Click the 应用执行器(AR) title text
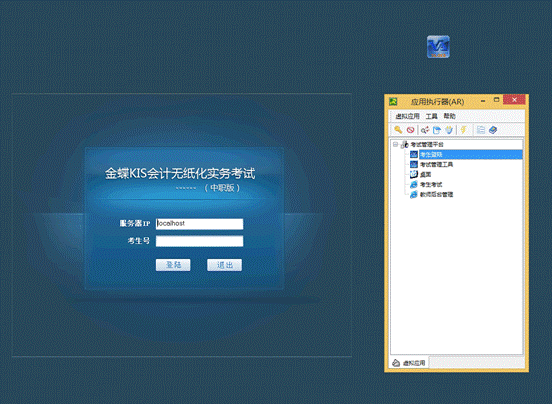The width and height of the screenshot is (552, 404). pyautogui.click(x=437, y=102)
